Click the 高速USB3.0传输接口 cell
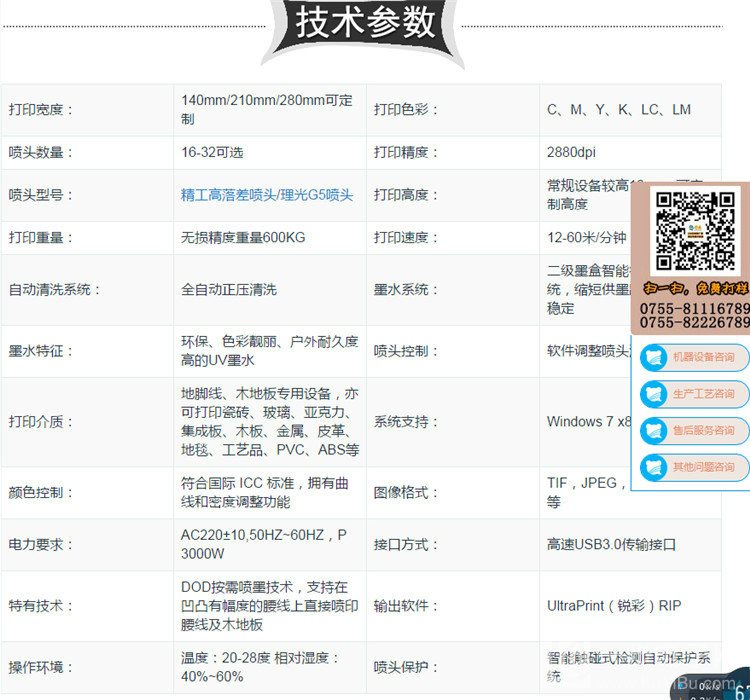 coord(611,545)
